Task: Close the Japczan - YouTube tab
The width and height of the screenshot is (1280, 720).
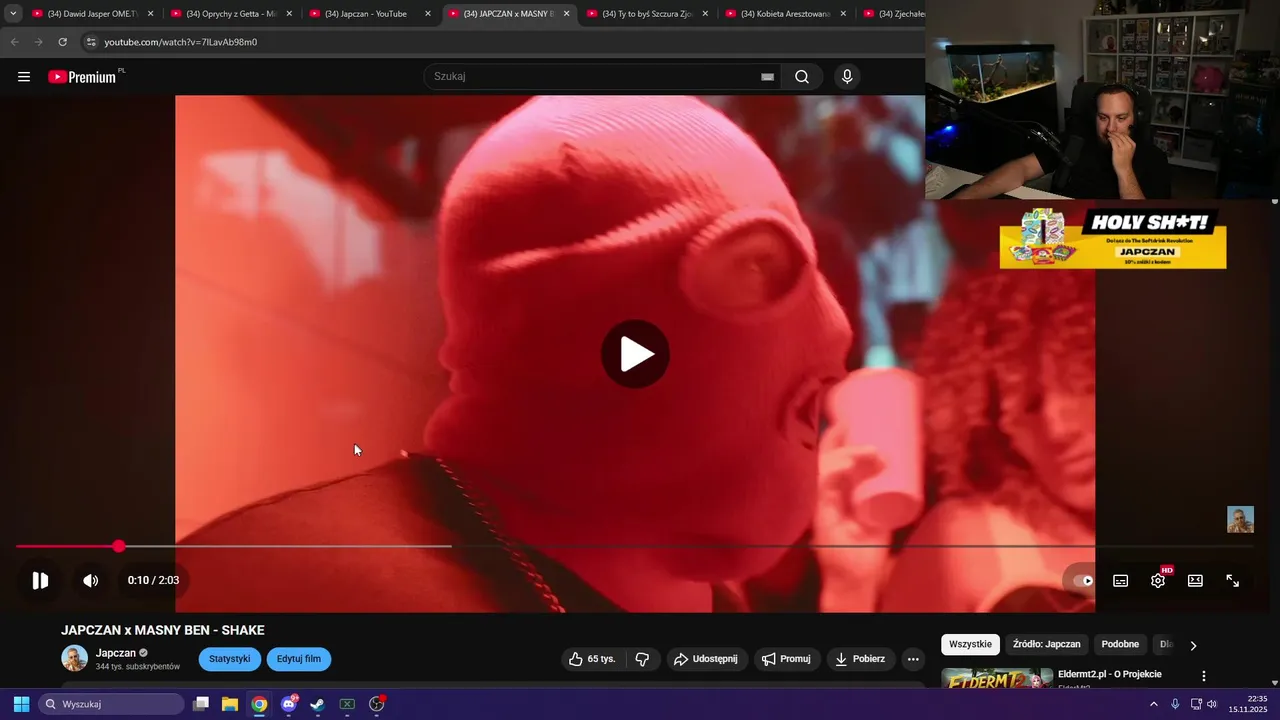Action: click(x=428, y=14)
